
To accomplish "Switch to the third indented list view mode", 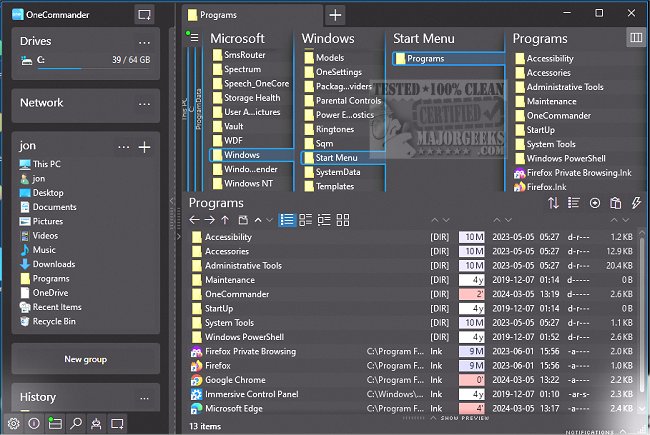I will coord(324,220).
